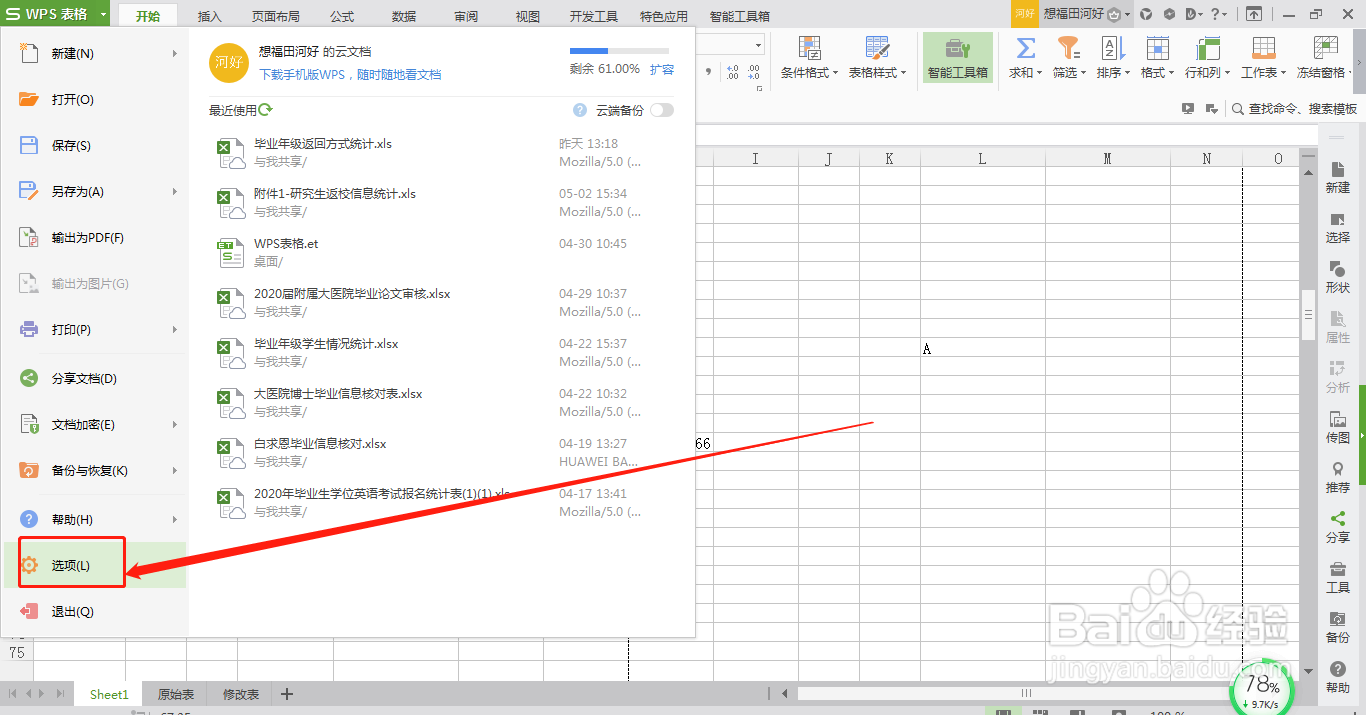Add a new sheet with plus
This screenshot has width=1366, height=715.
coord(287,694)
